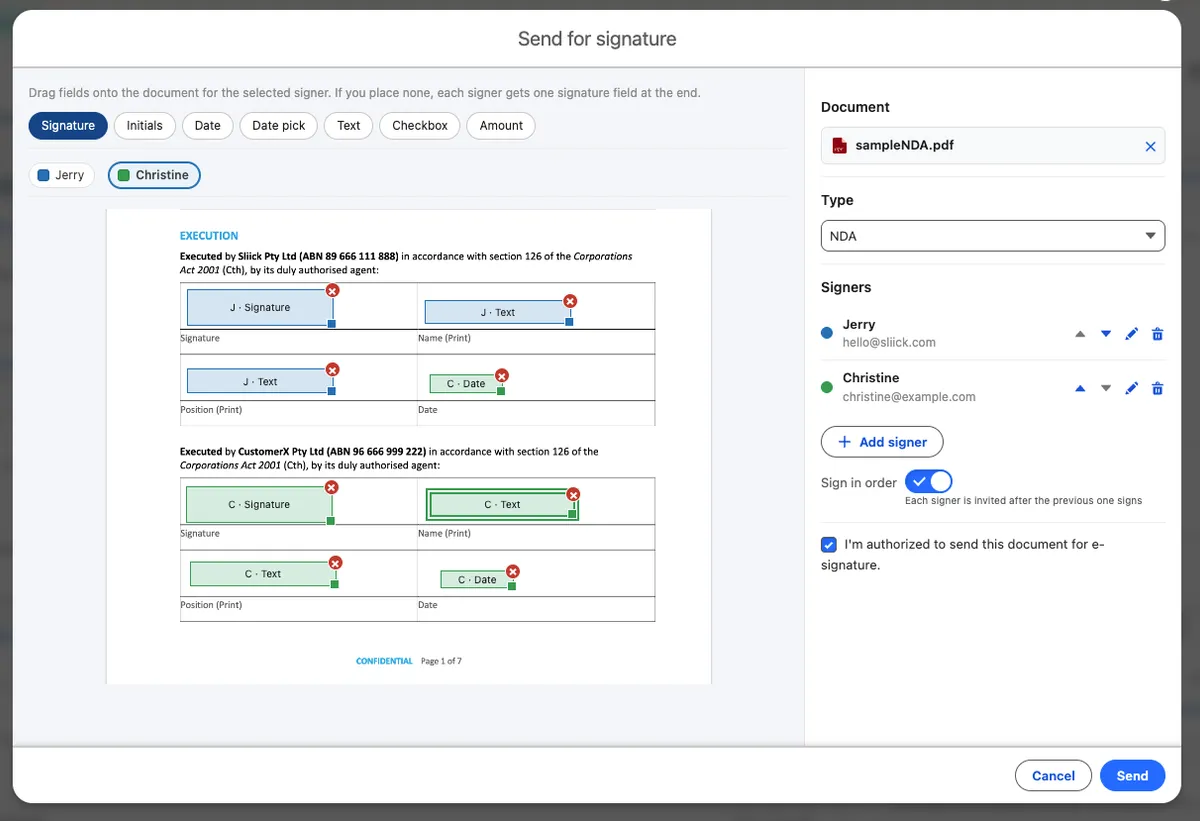
Task: Select the Text field type
Action: pyautogui.click(x=349, y=126)
